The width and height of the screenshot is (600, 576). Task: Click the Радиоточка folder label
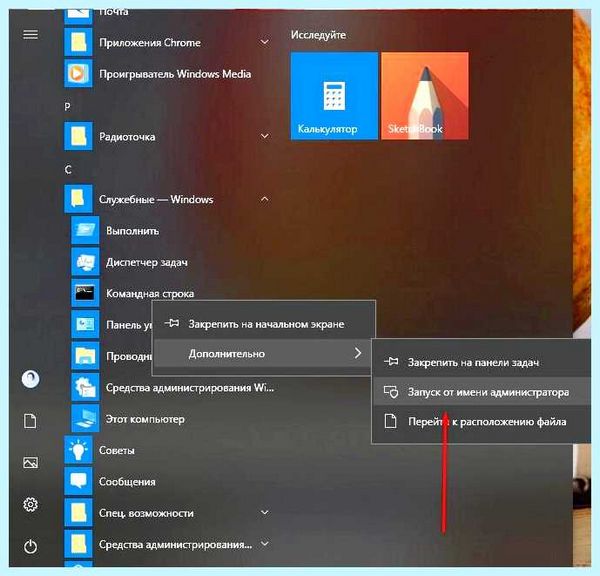click(127, 137)
